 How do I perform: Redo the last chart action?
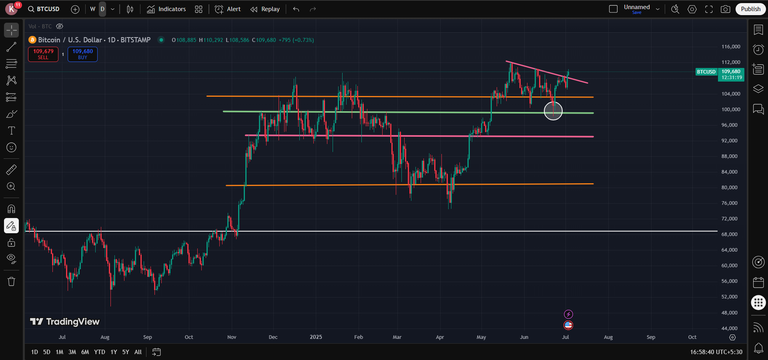tap(312, 9)
